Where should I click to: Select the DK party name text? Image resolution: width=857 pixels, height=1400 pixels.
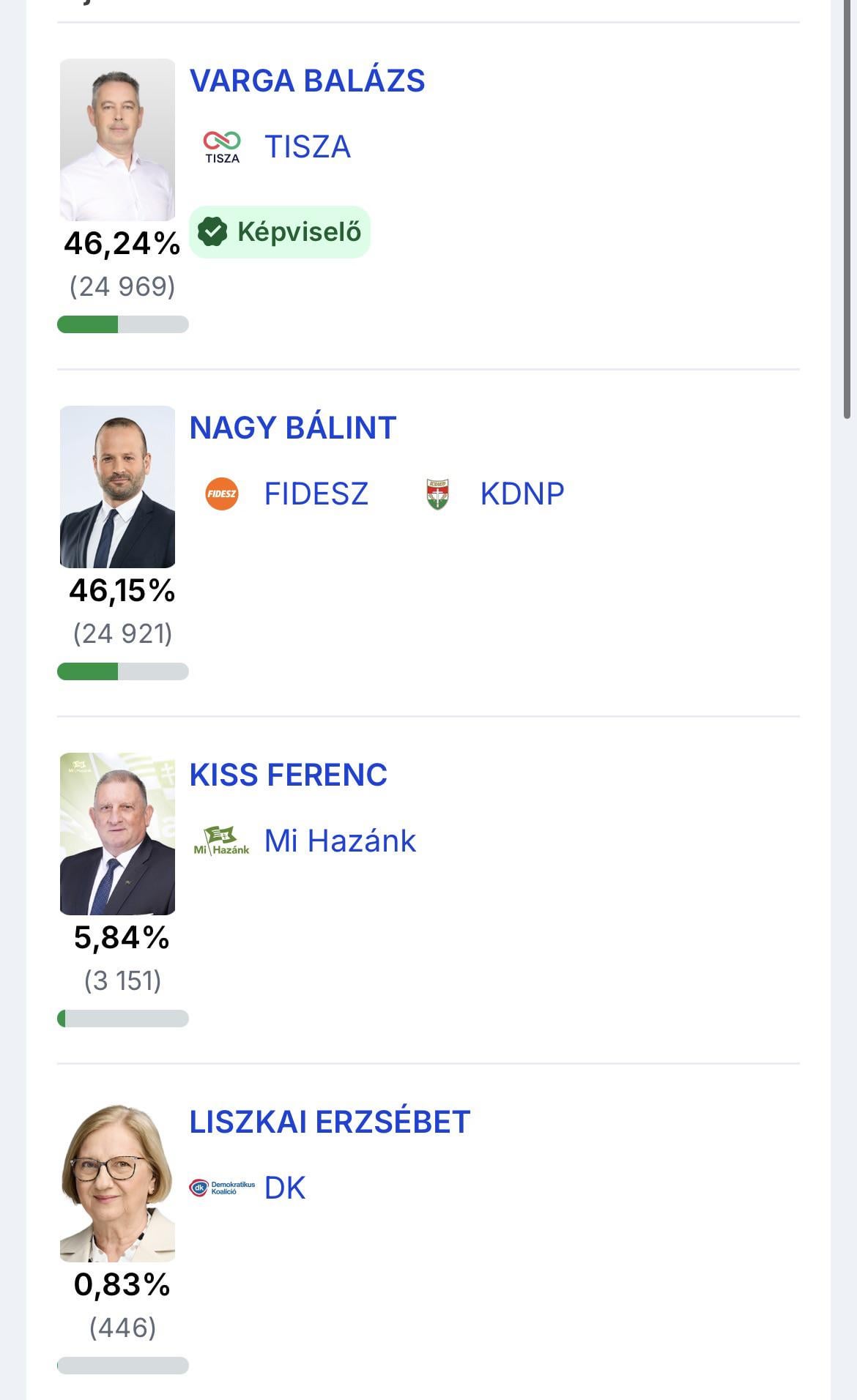(285, 1188)
